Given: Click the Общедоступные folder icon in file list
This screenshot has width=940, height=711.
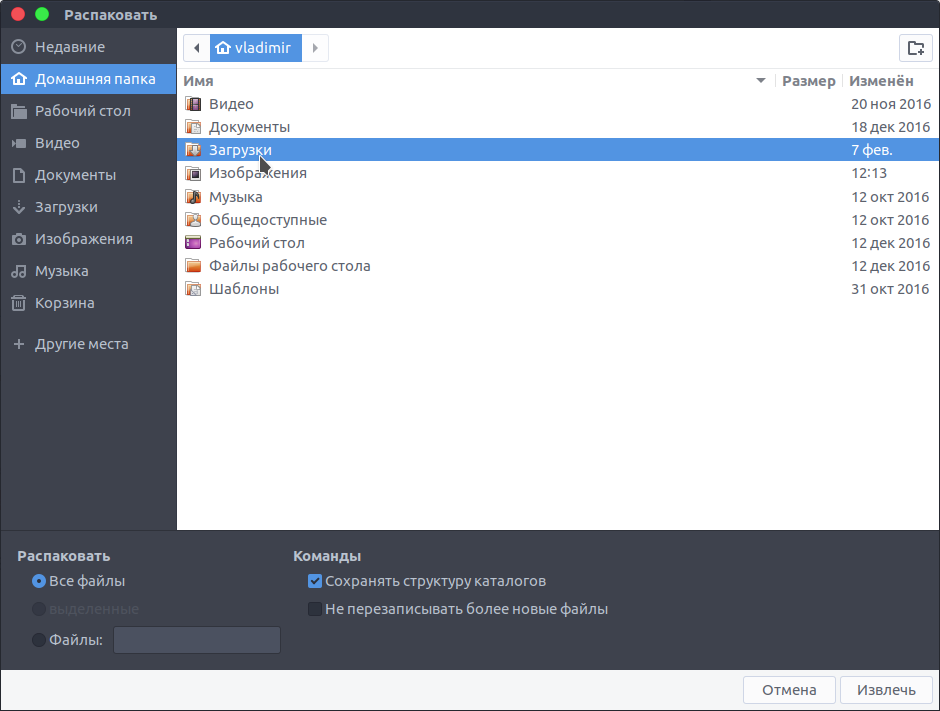Looking at the screenshot, I should (193, 220).
